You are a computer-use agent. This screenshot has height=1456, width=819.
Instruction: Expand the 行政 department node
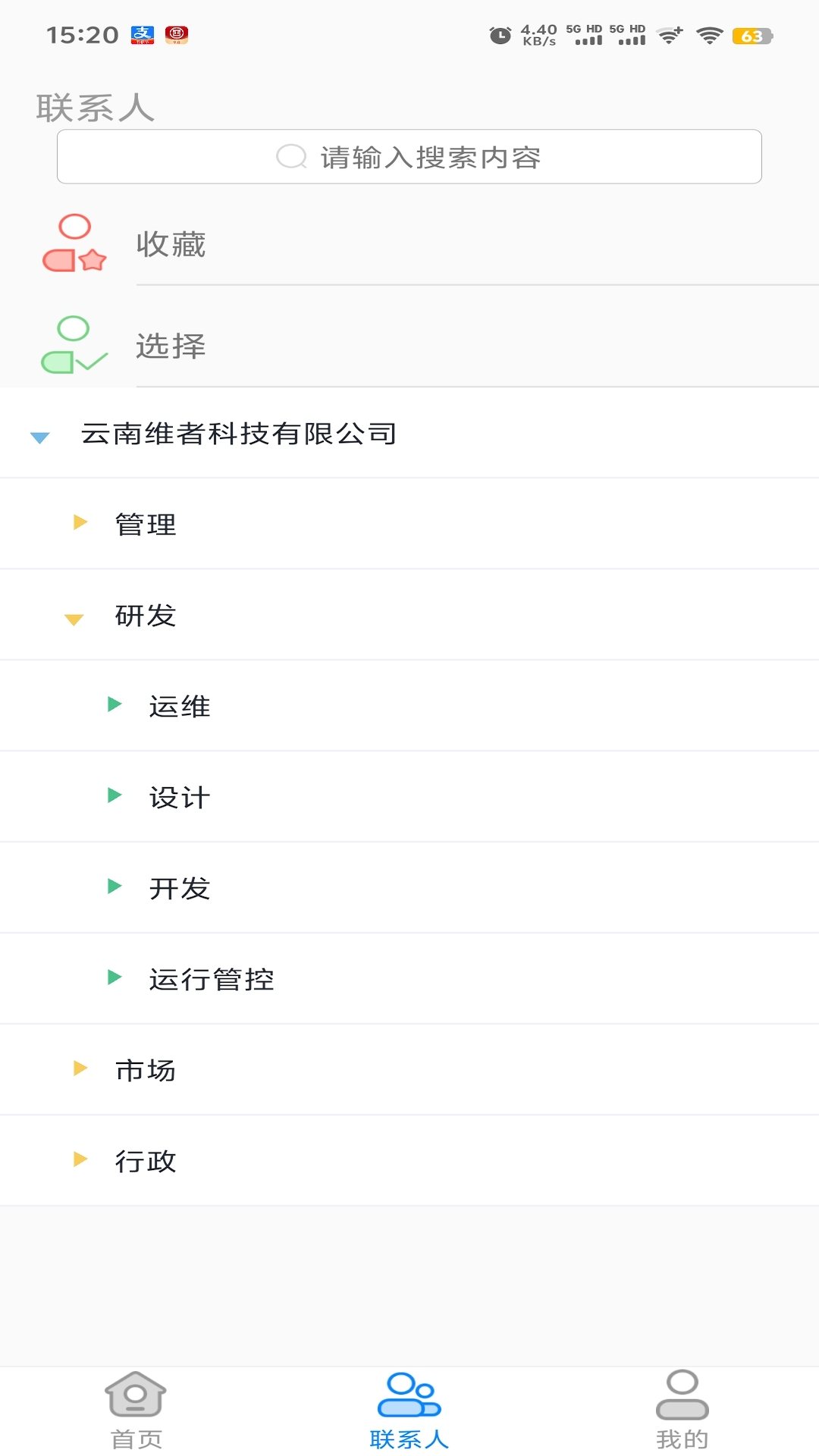point(79,1159)
